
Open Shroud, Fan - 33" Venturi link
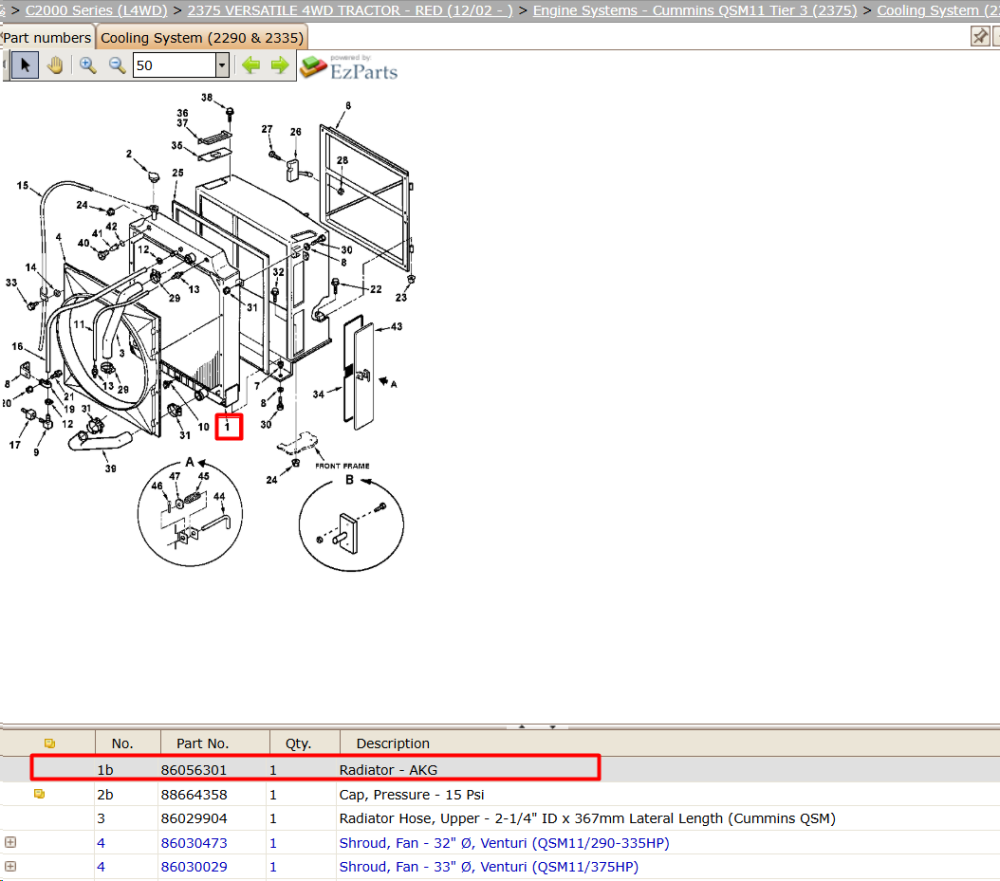click(489, 867)
